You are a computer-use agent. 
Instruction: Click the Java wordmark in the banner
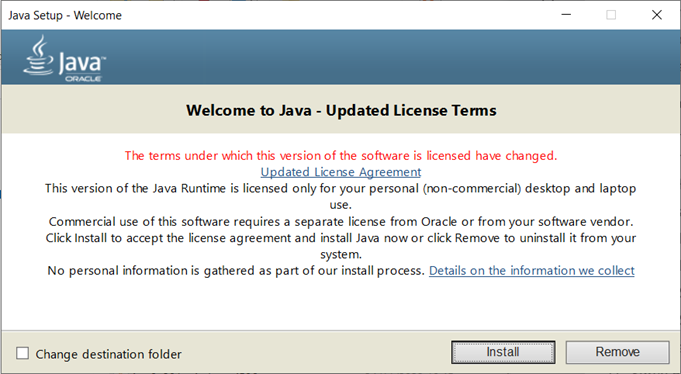click(82, 63)
